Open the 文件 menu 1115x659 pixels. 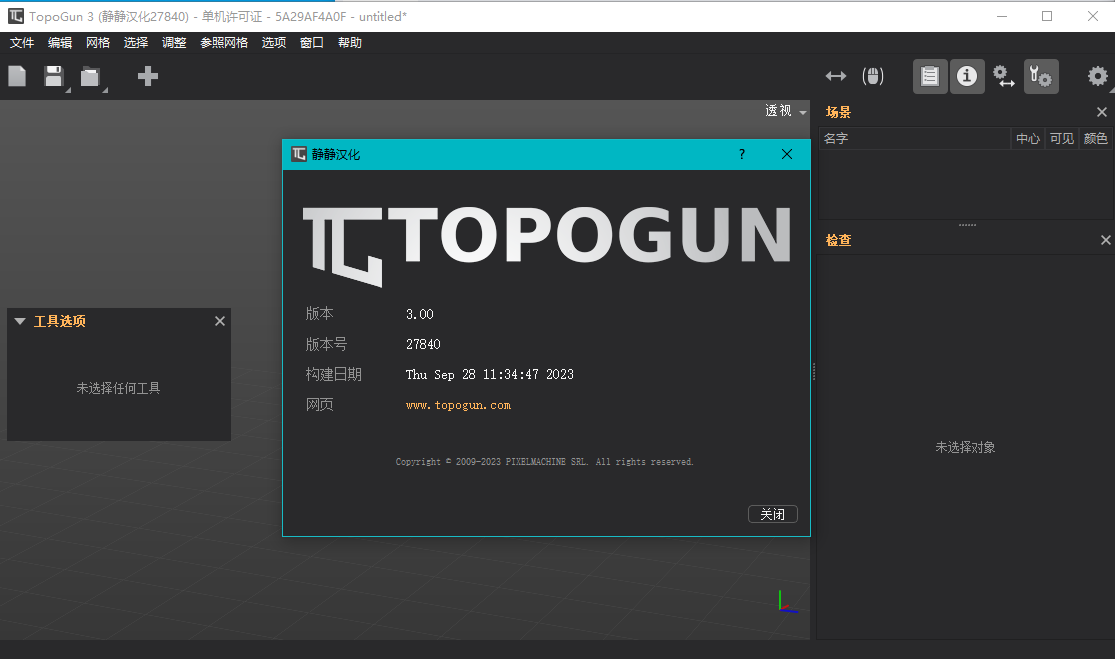coord(22,43)
